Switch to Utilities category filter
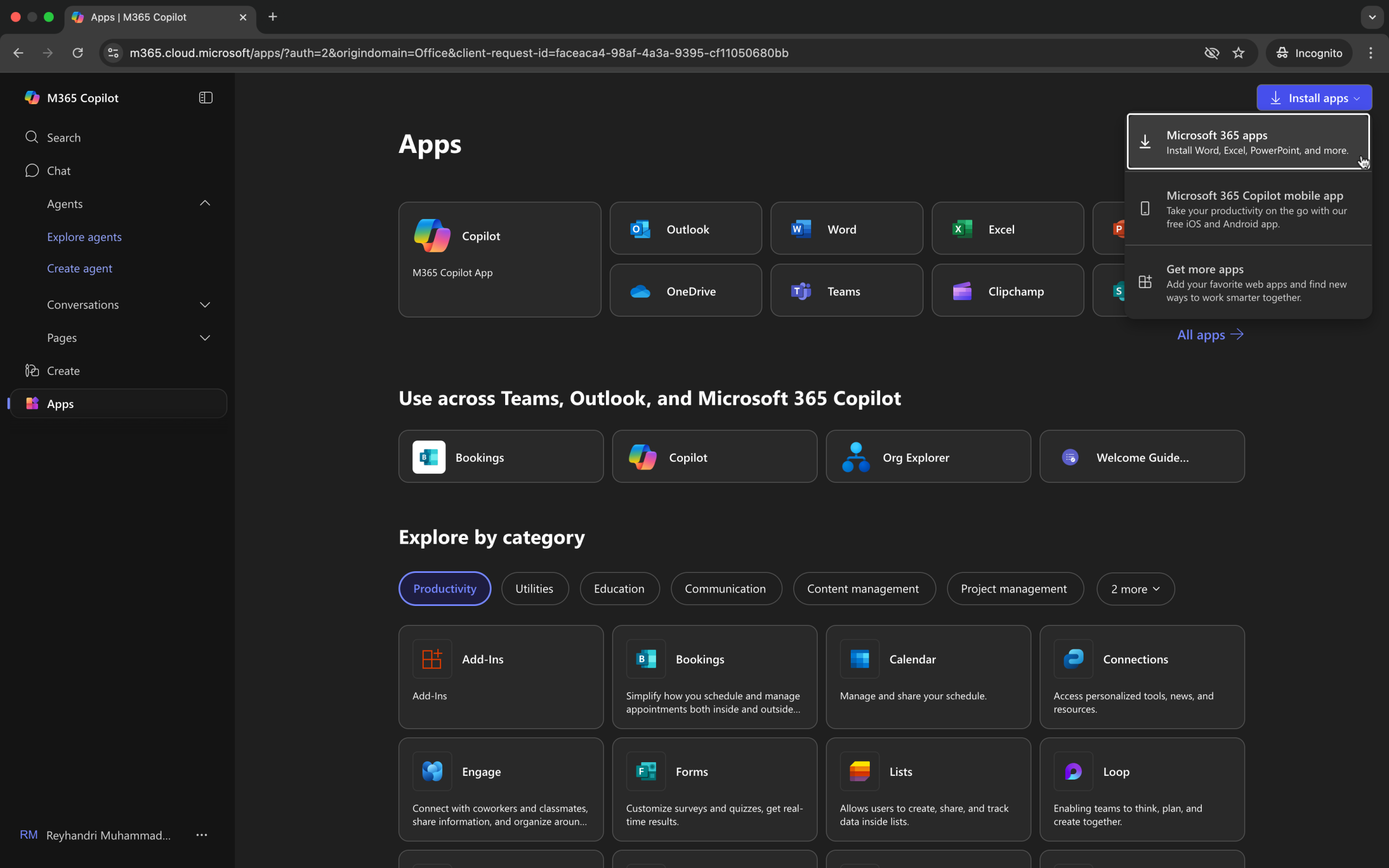The height and width of the screenshot is (868, 1389). point(534,589)
